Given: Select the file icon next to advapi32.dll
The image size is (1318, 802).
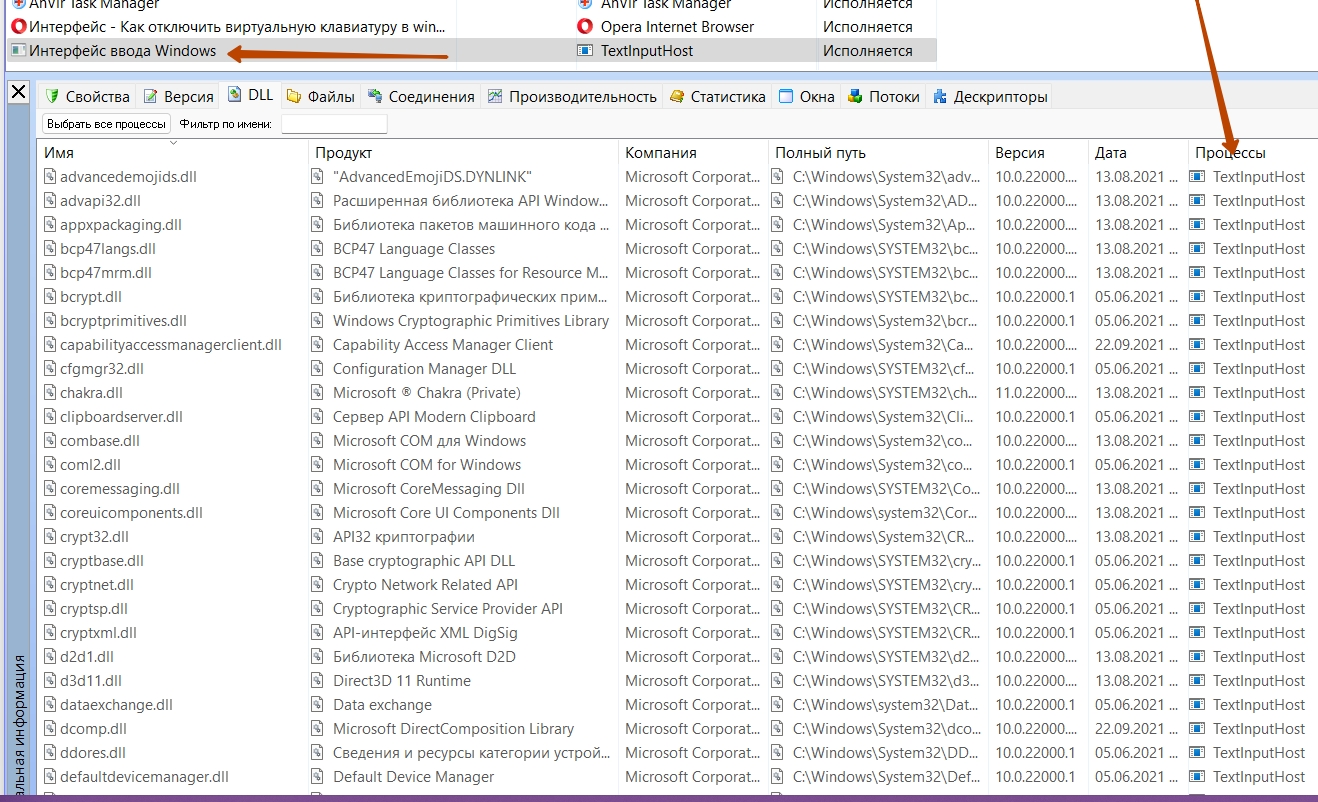Looking at the screenshot, I should click(x=49, y=201).
